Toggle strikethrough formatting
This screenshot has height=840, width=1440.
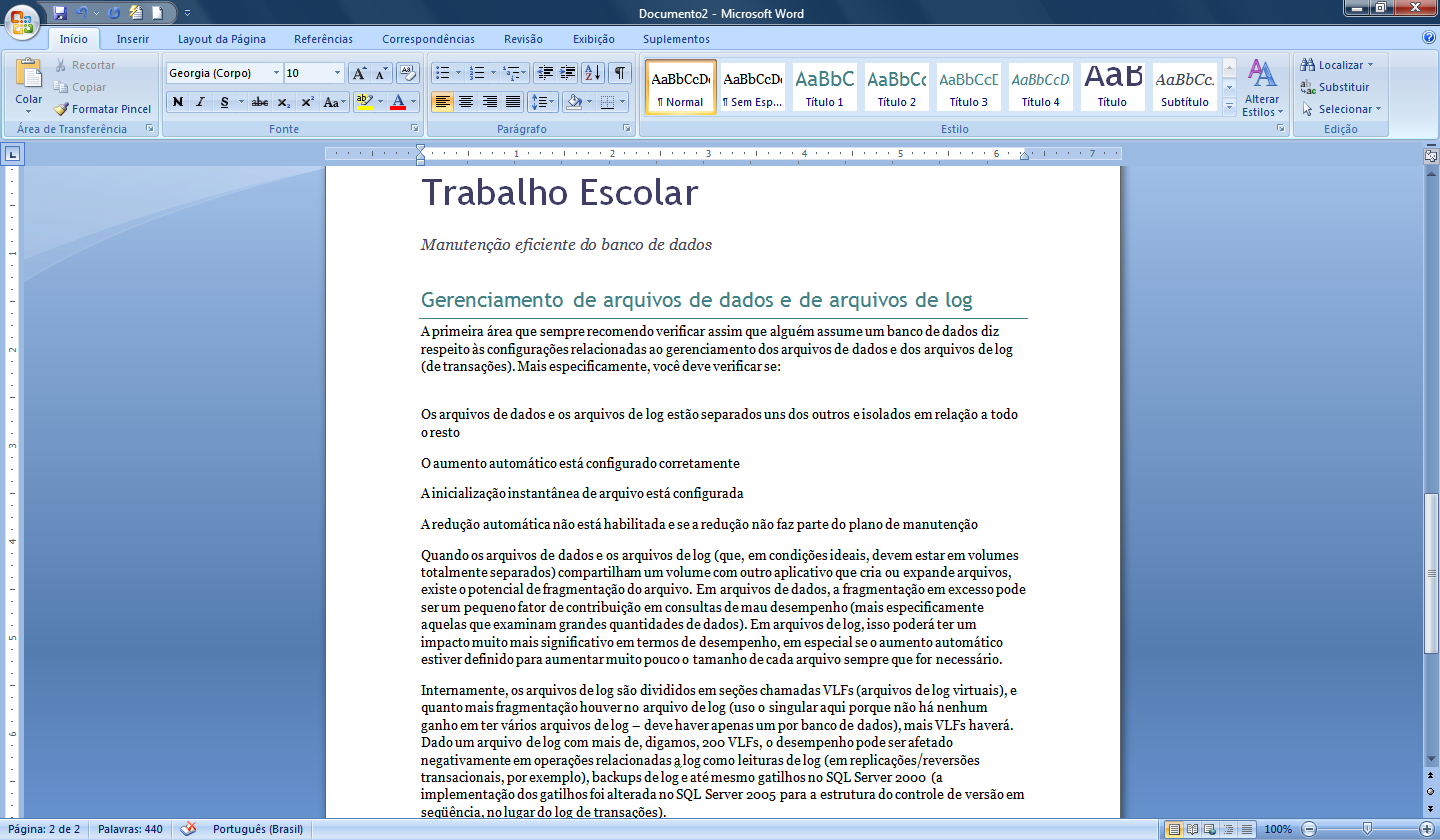point(260,102)
